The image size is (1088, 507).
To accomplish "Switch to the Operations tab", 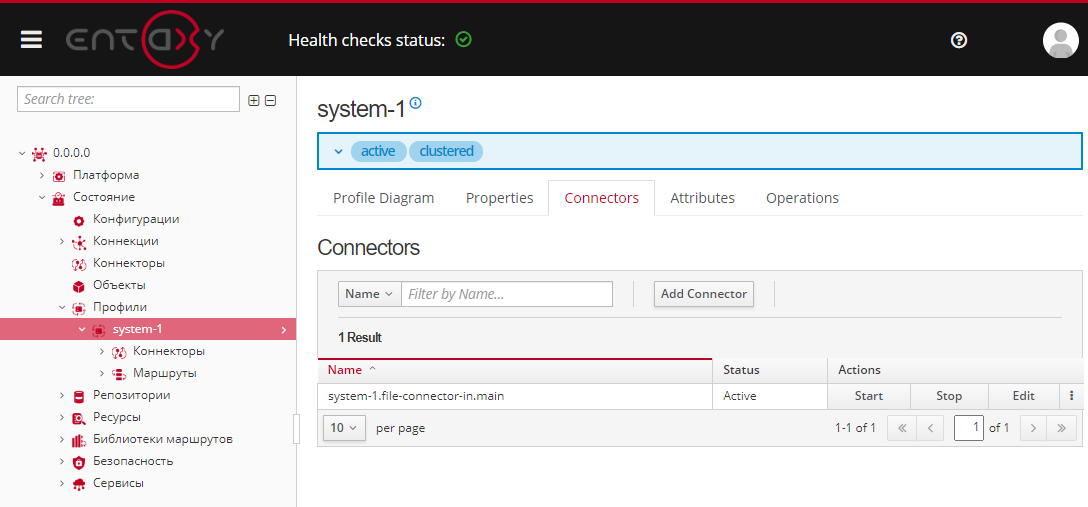I will [802, 198].
